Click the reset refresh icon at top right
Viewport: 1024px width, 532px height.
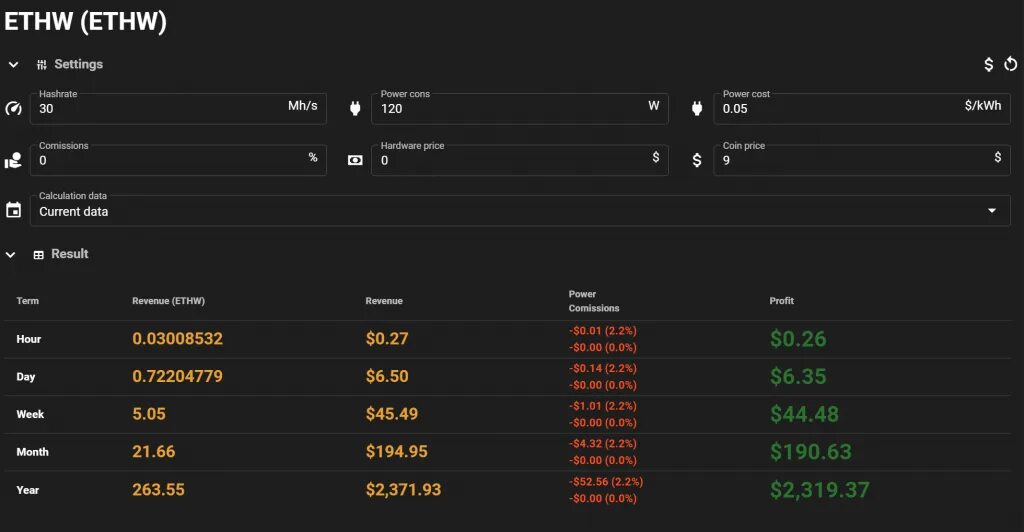point(1010,64)
